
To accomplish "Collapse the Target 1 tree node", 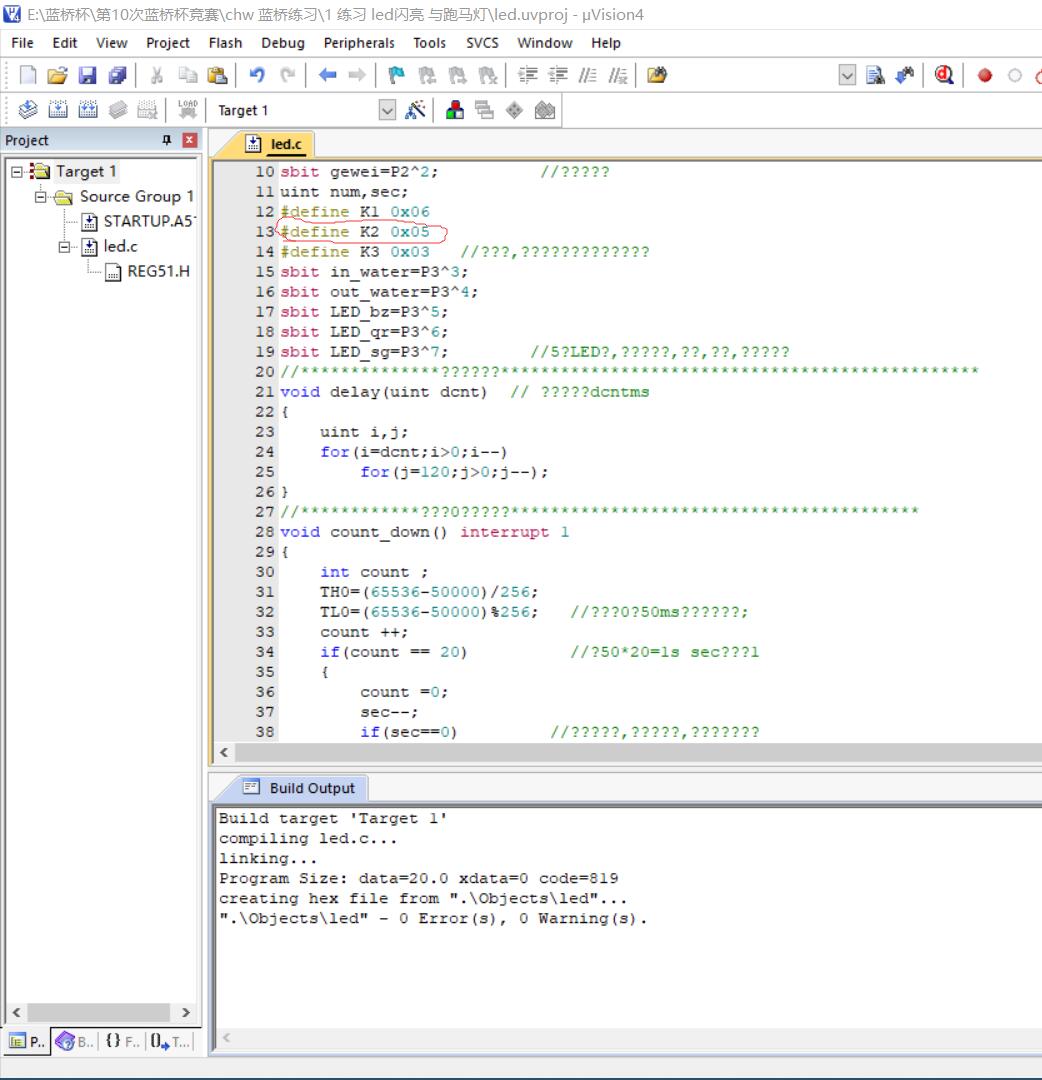I will tap(17, 172).
